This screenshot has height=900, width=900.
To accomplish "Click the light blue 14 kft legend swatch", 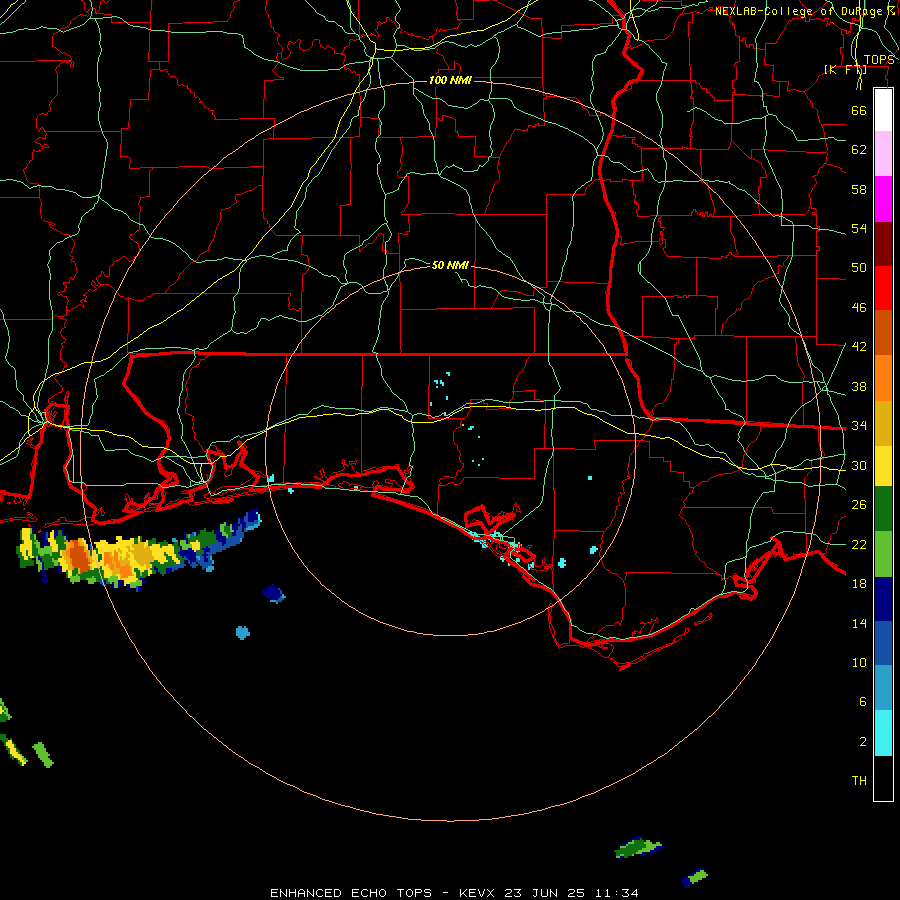I will tap(883, 688).
